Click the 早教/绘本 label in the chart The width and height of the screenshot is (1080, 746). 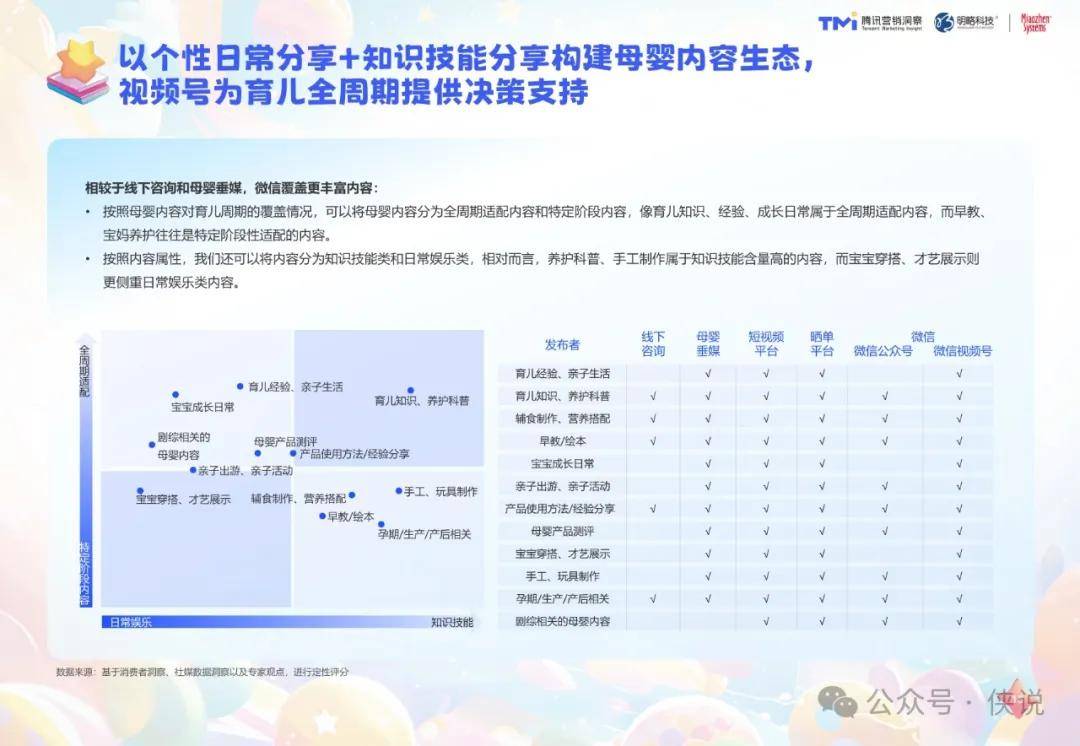351,516
